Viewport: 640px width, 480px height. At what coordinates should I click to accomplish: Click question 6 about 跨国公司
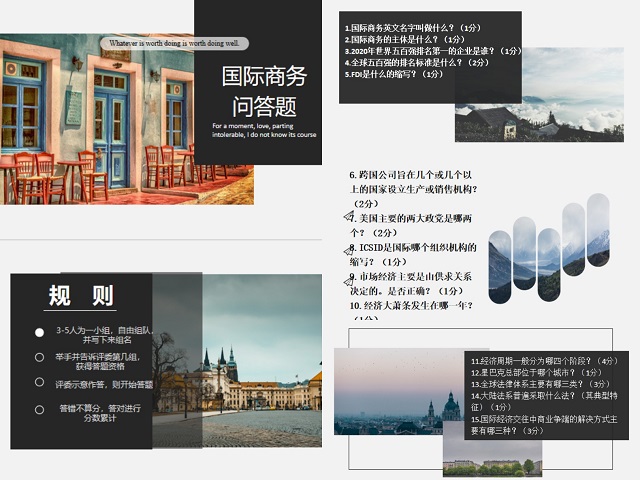pos(413,189)
